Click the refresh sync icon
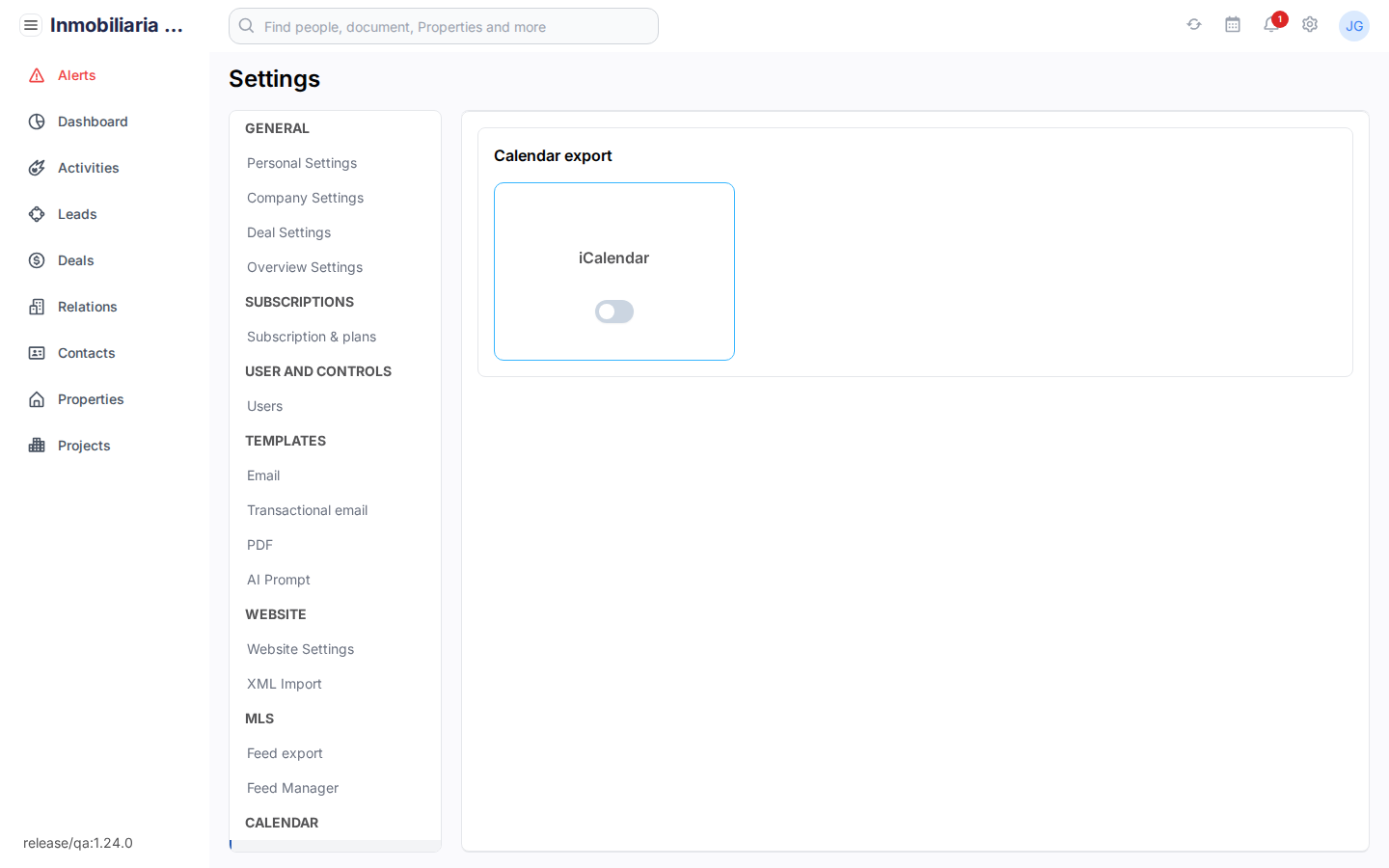 1194,25
